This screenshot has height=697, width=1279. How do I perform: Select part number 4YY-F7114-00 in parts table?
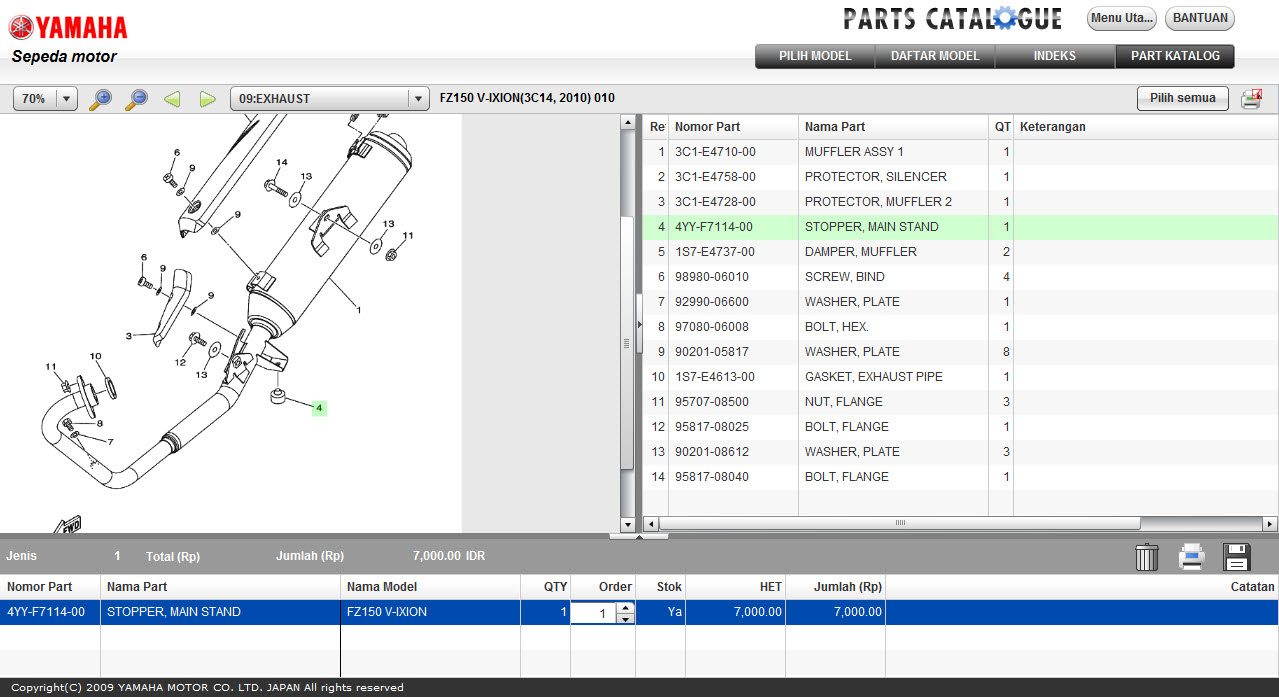pos(714,227)
